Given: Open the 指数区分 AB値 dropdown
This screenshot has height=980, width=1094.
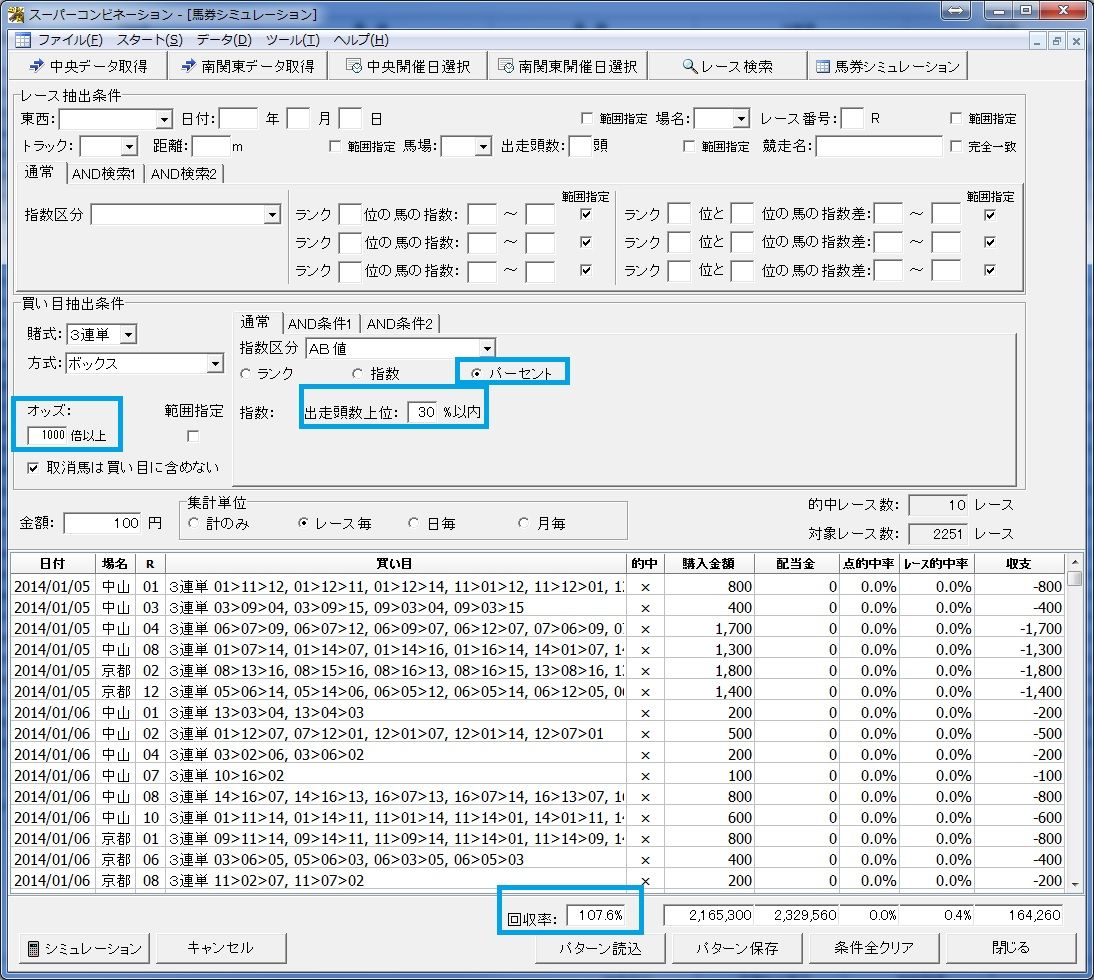Looking at the screenshot, I should tap(487, 348).
